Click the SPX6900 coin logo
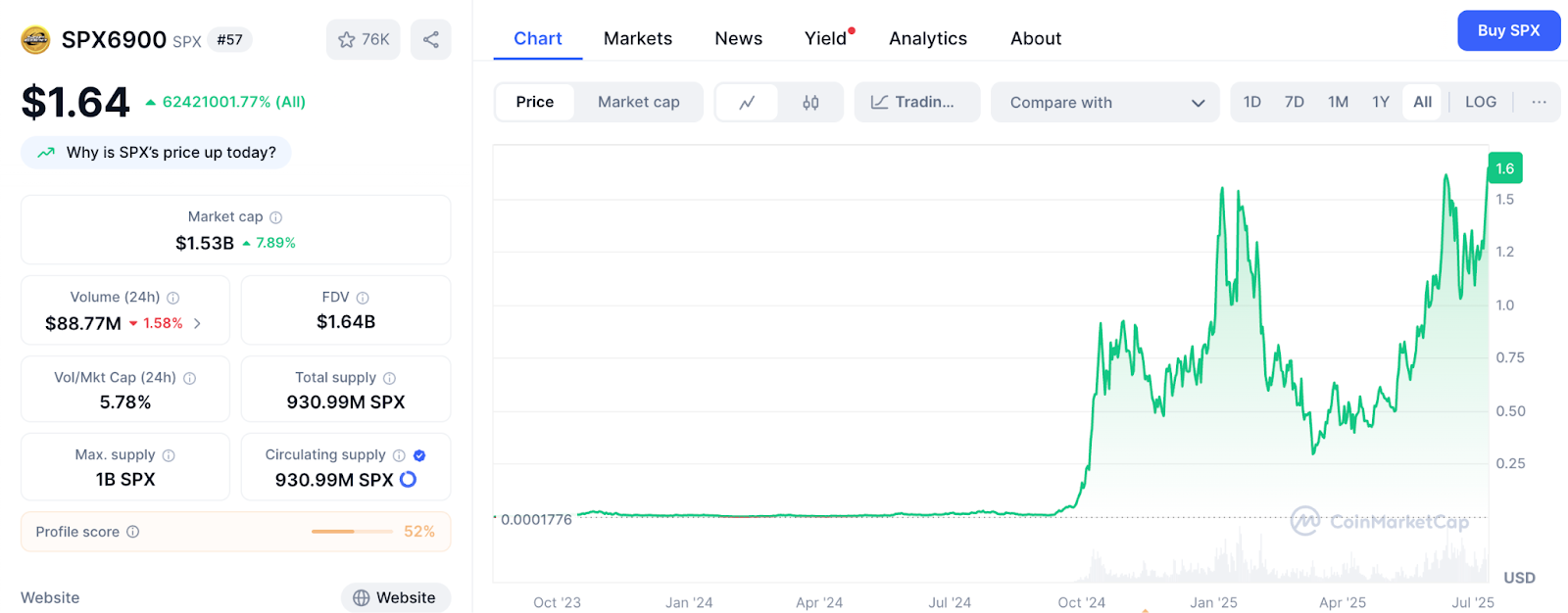The width and height of the screenshot is (1568, 613). pos(35,40)
